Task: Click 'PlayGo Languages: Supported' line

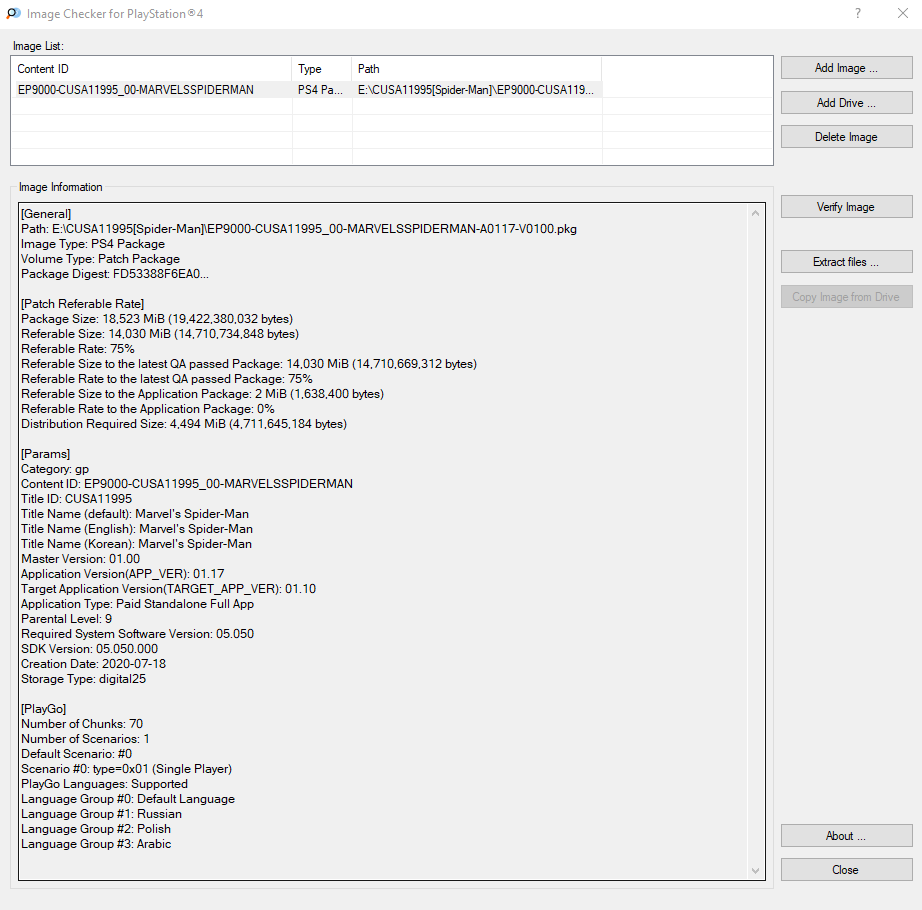Action: tap(105, 784)
